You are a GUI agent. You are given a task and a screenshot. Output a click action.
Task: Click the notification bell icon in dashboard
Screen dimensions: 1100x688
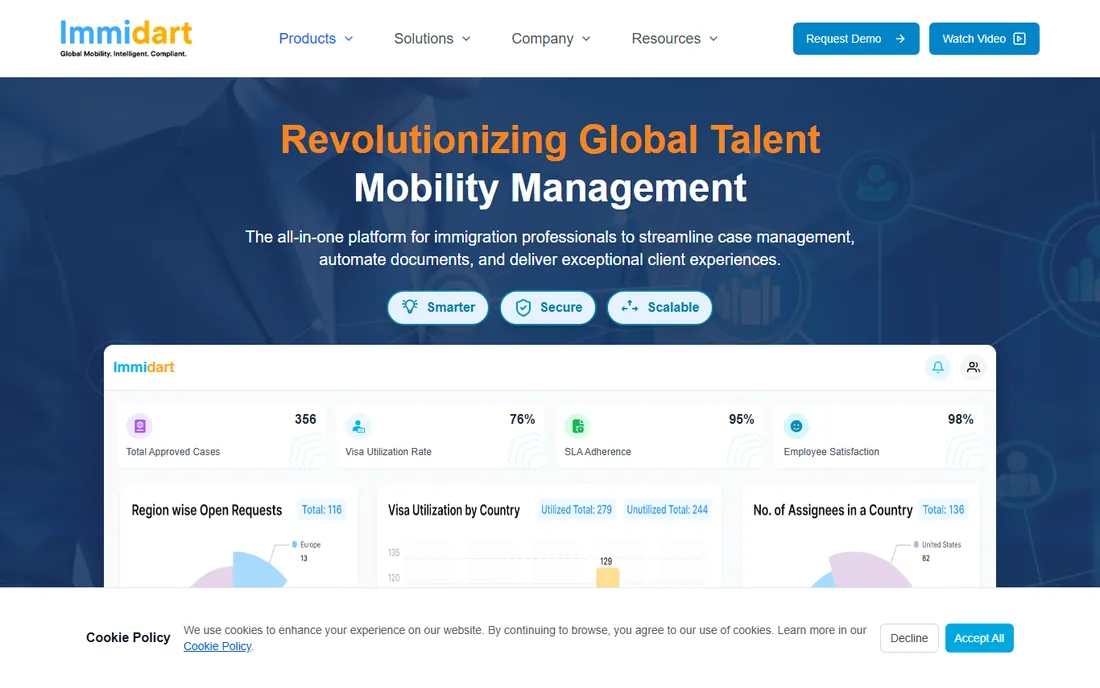point(938,367)
